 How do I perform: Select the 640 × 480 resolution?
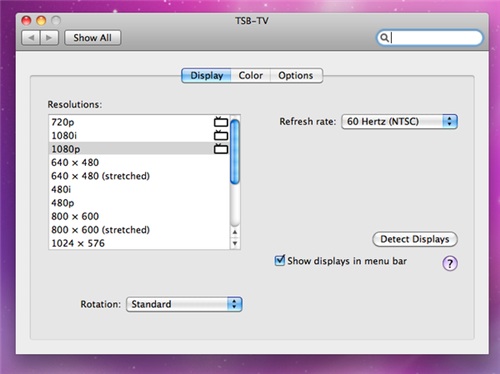click(x=139, y=162)
